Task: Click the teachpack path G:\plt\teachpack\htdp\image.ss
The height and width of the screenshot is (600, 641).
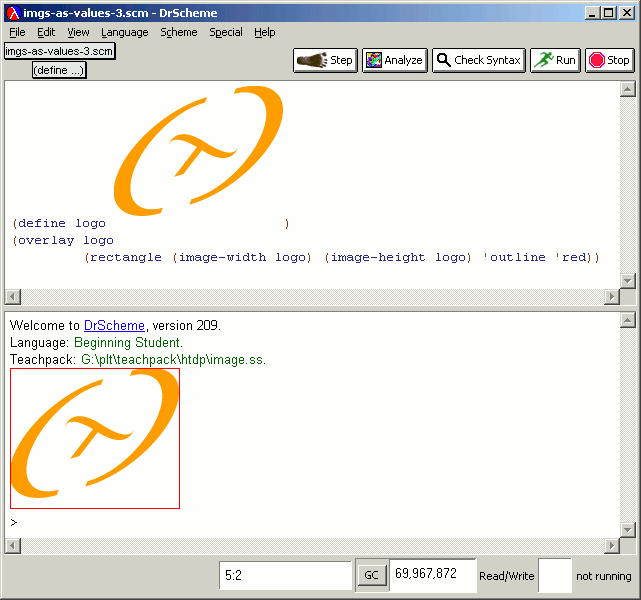Action: pyautogui.click(x=173, y=360)
